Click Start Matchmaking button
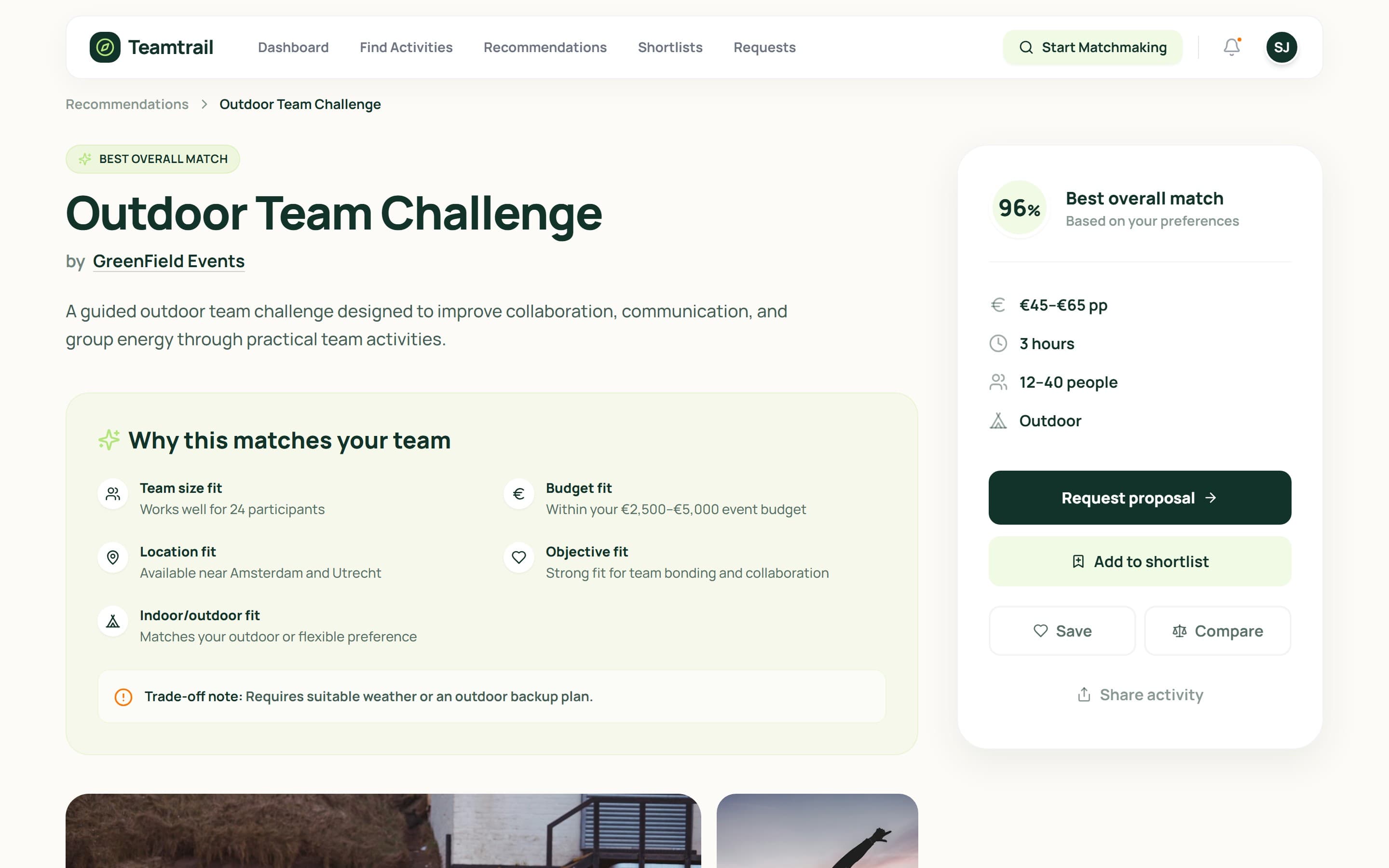 click(x=1092, y=47)
